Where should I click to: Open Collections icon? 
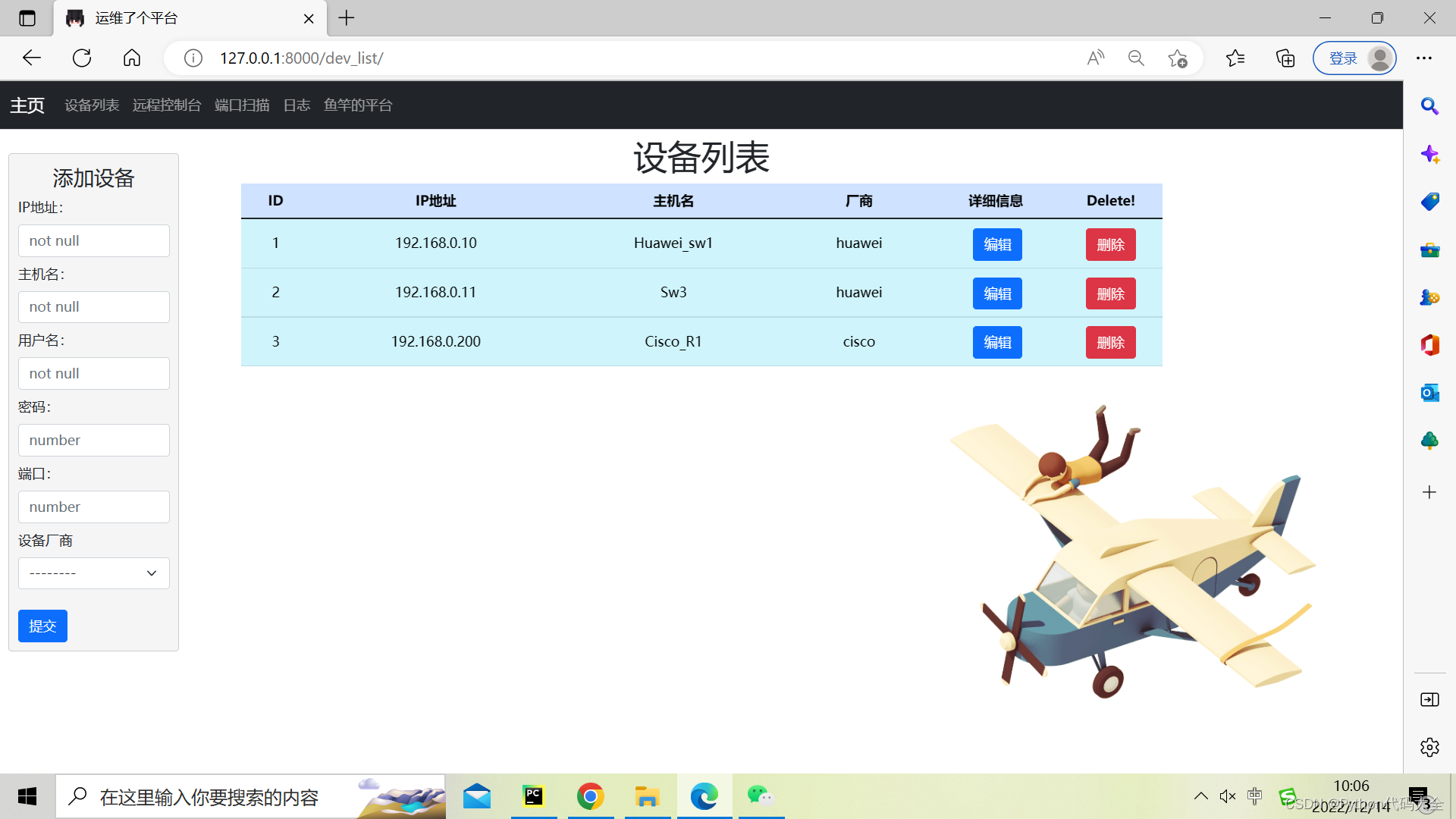pos(1285,58)
